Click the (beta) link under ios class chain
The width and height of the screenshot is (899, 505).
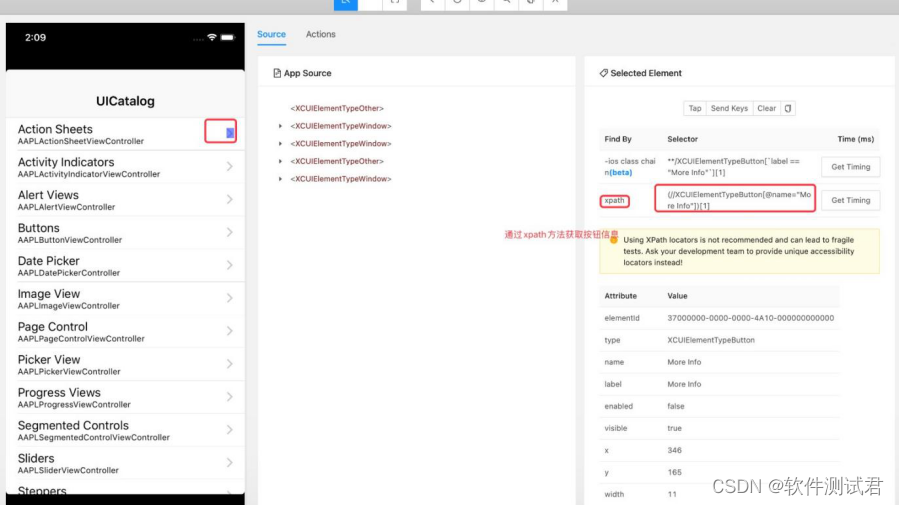pyautogui.click(x=620, y=173)
